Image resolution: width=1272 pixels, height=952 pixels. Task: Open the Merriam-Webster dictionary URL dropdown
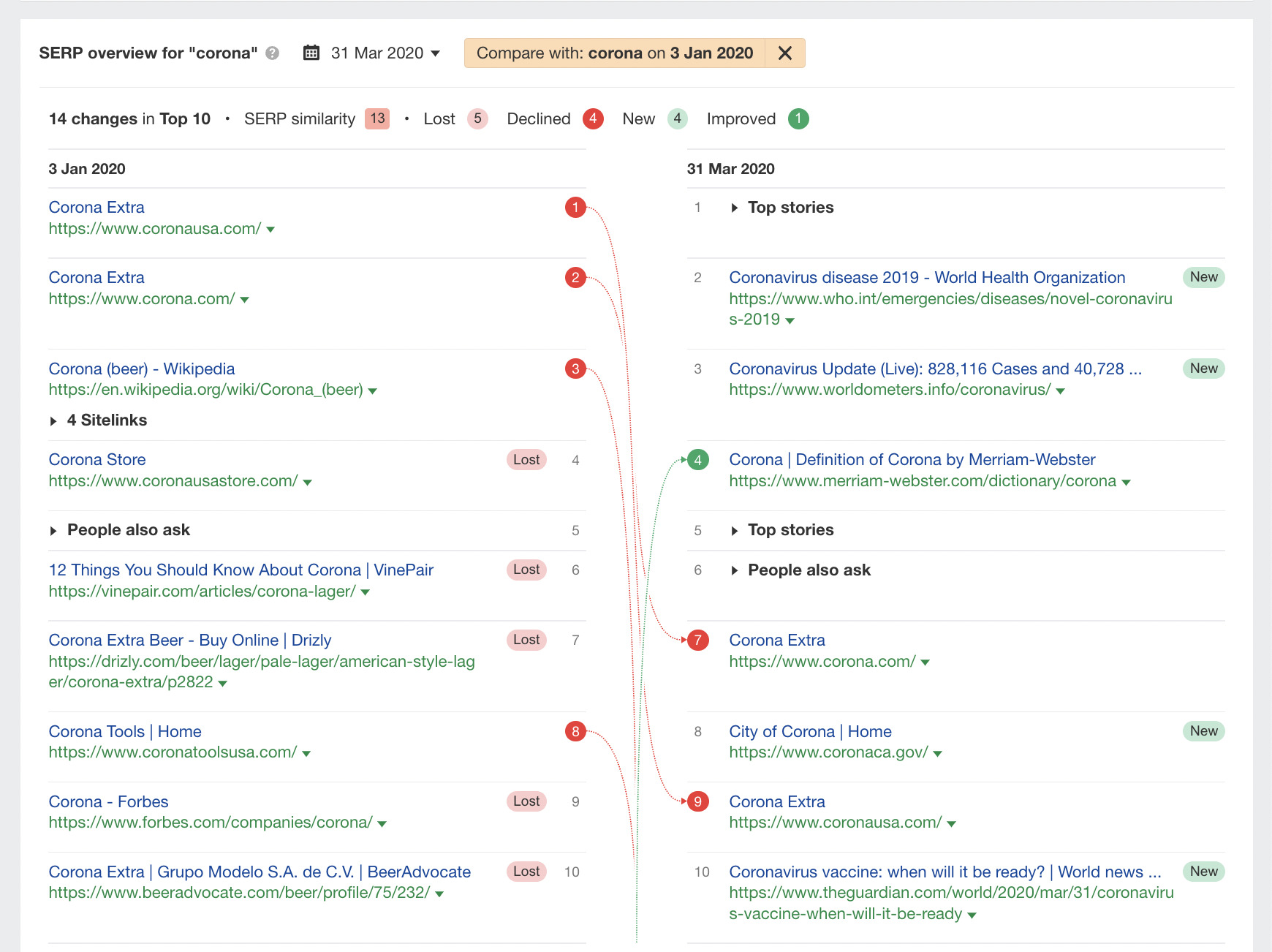(1126, 481)
